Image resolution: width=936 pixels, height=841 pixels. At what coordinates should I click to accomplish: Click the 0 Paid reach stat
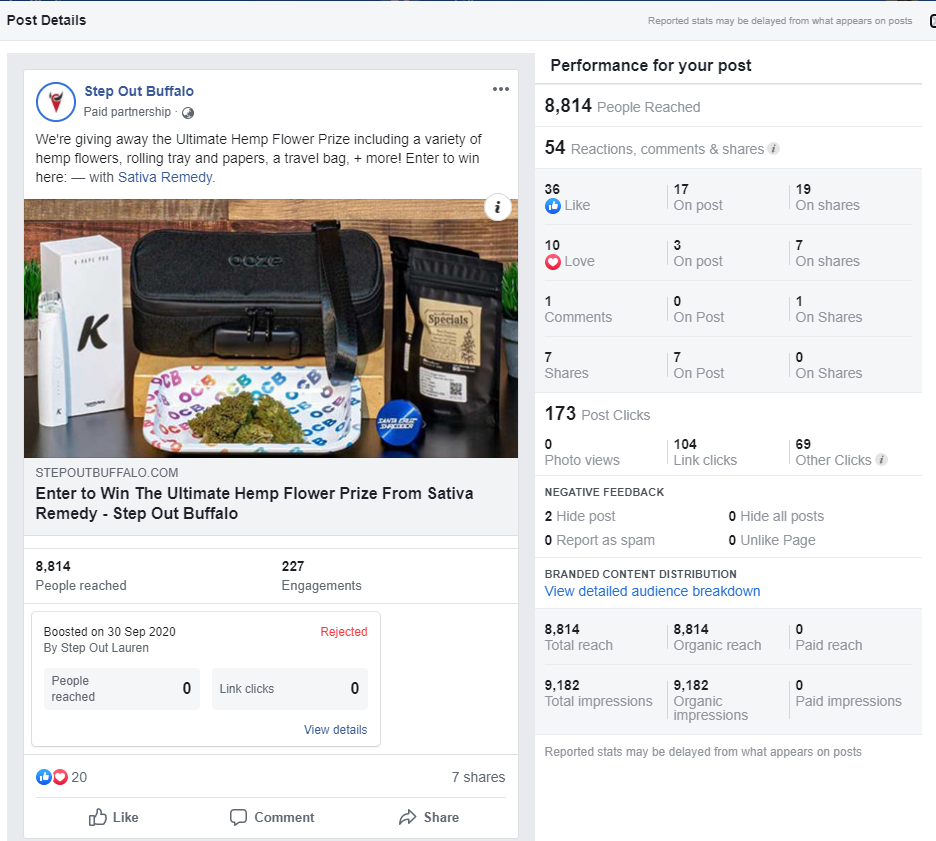click(829, 637)
